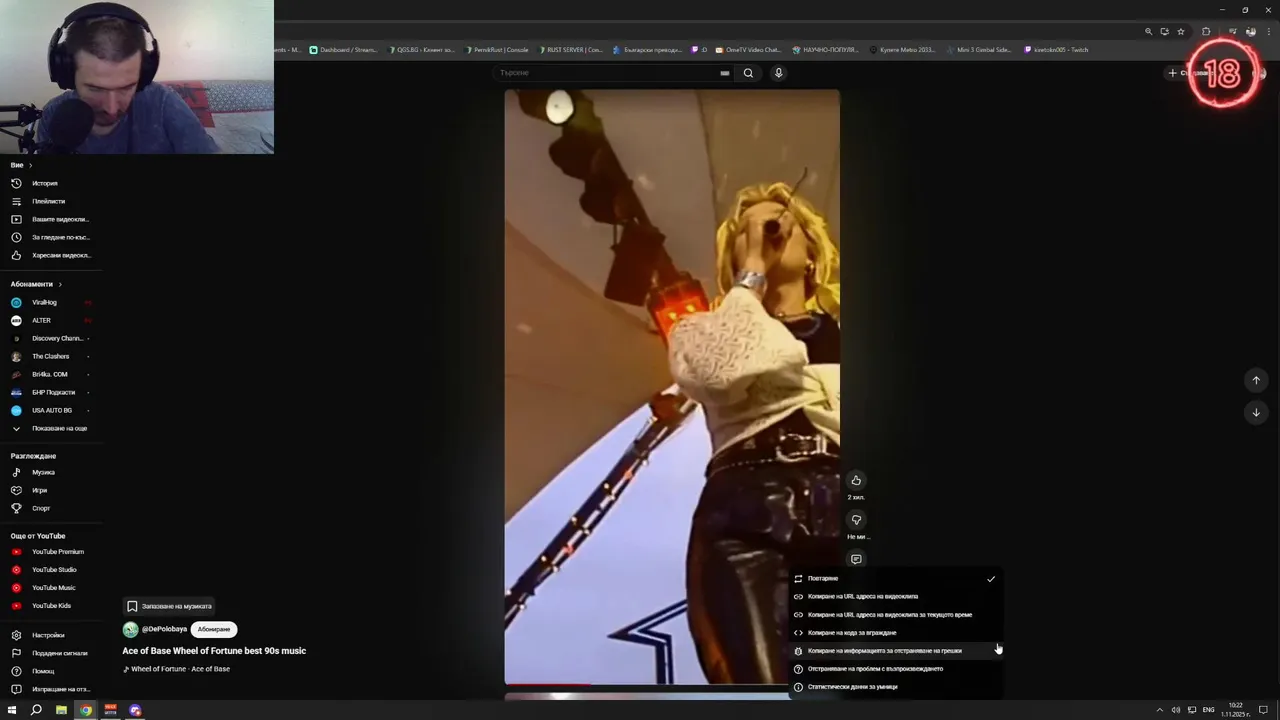The width and height of the screenshot is (1280, 720).
Task: Open Windows taskbar search
Action: pos(36,710)
